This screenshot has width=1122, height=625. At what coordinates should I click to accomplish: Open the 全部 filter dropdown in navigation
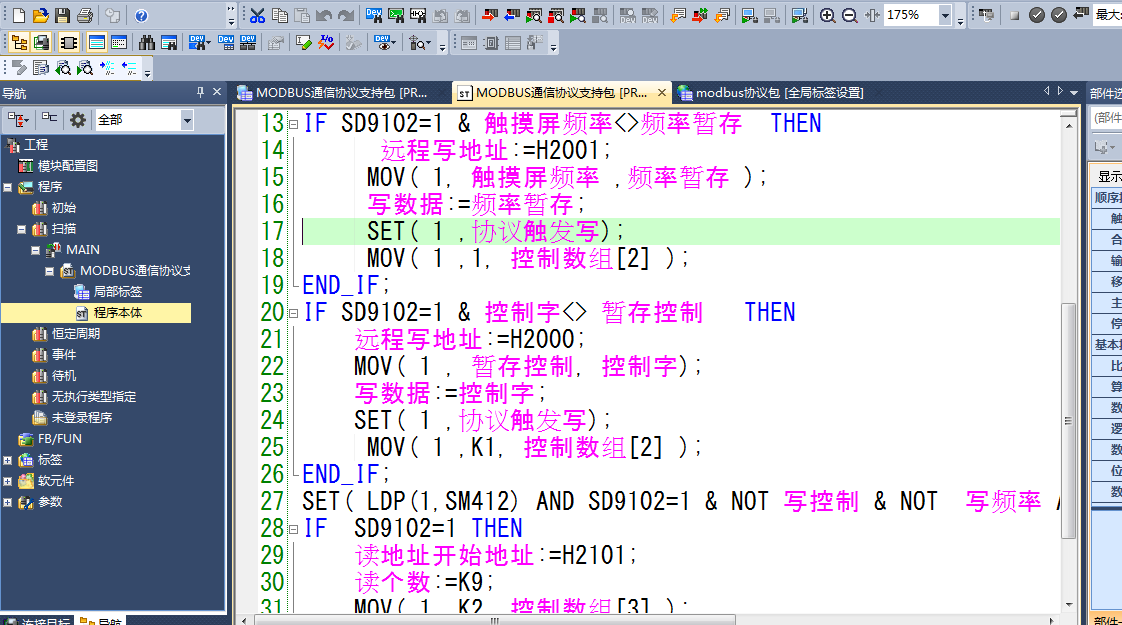(x=187, y=120)
